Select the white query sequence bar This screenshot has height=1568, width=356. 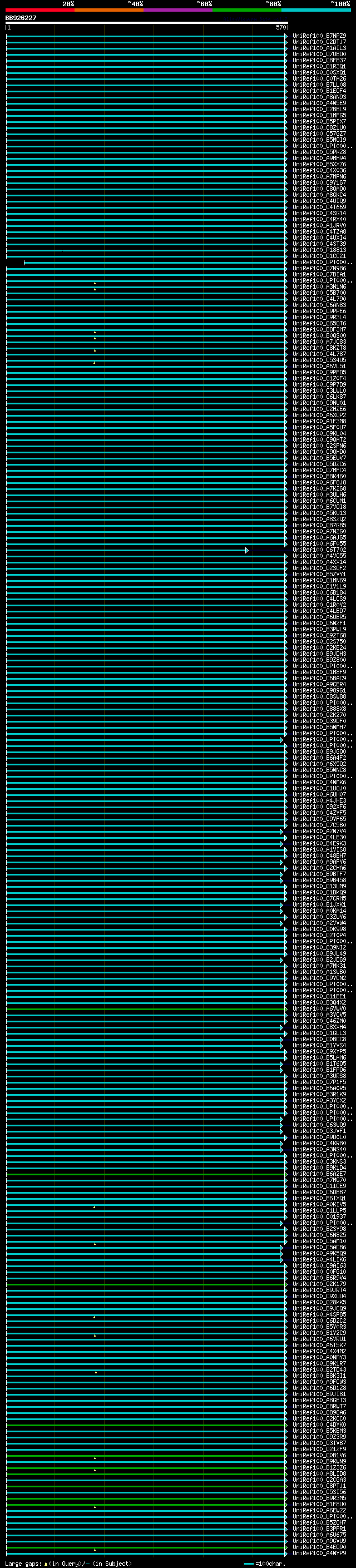pyautogui.click(x=147, y=23)
